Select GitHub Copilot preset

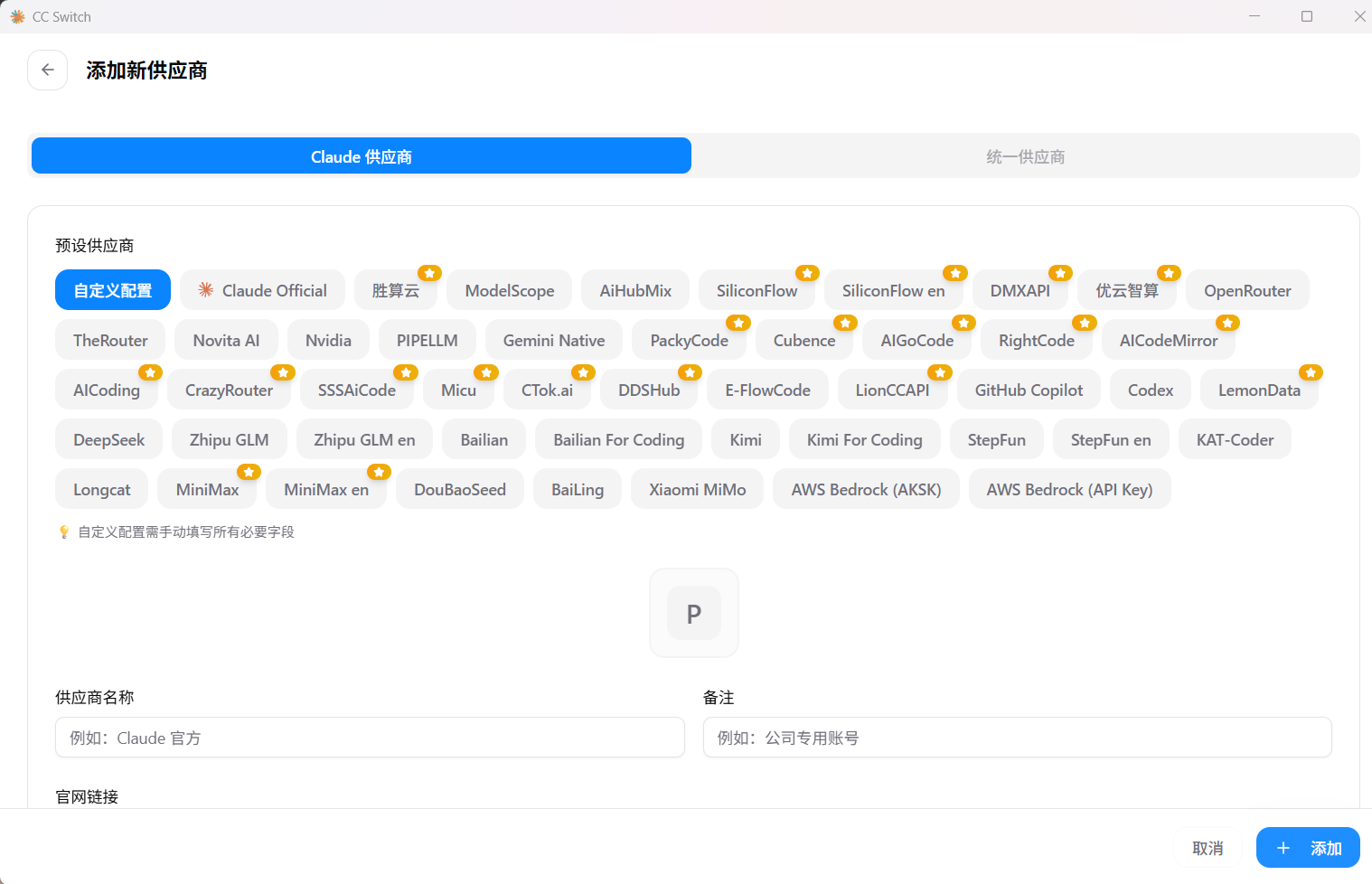tap(1029, 390)
